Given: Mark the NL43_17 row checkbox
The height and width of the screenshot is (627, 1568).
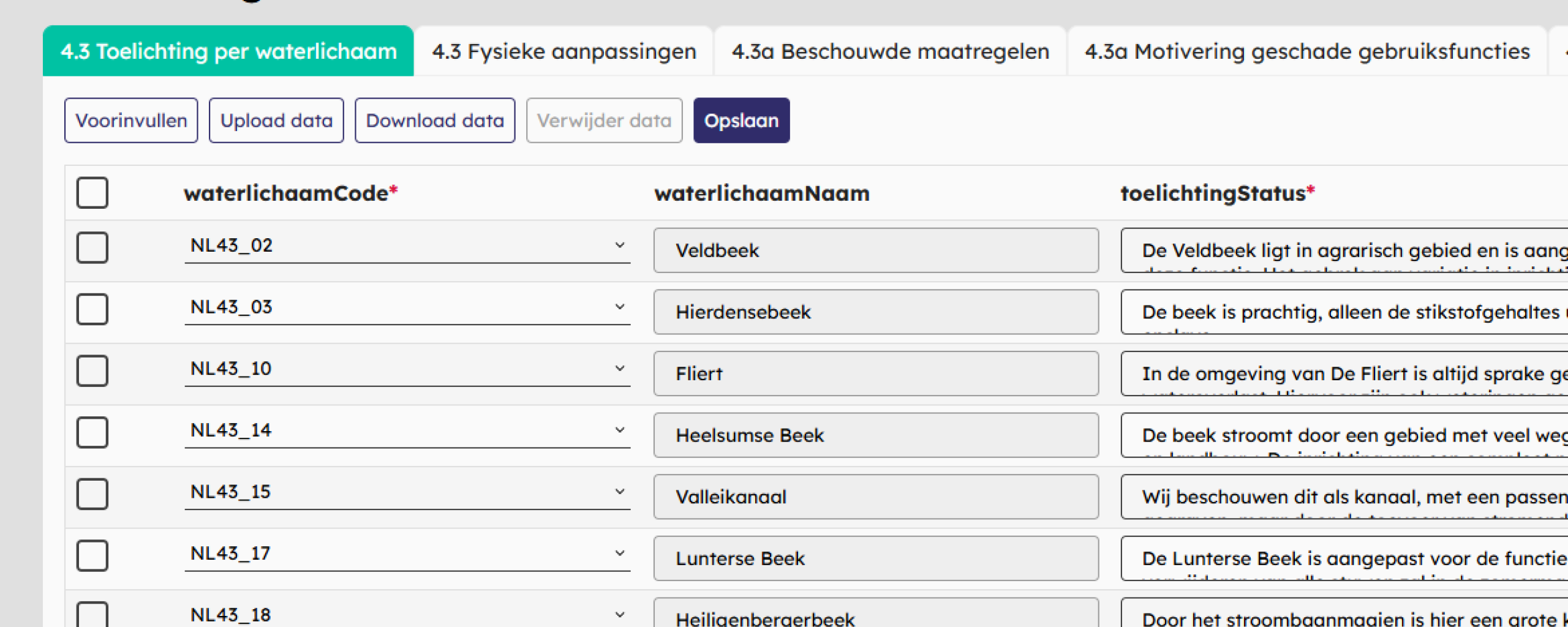Looking at the screenshot, I should (x=92, y=555).
